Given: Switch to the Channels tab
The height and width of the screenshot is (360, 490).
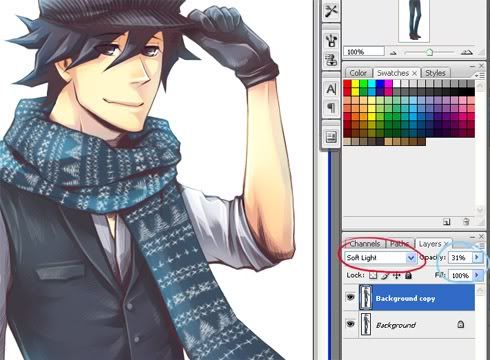Looking at the screenshot, I should coord(365,244).
